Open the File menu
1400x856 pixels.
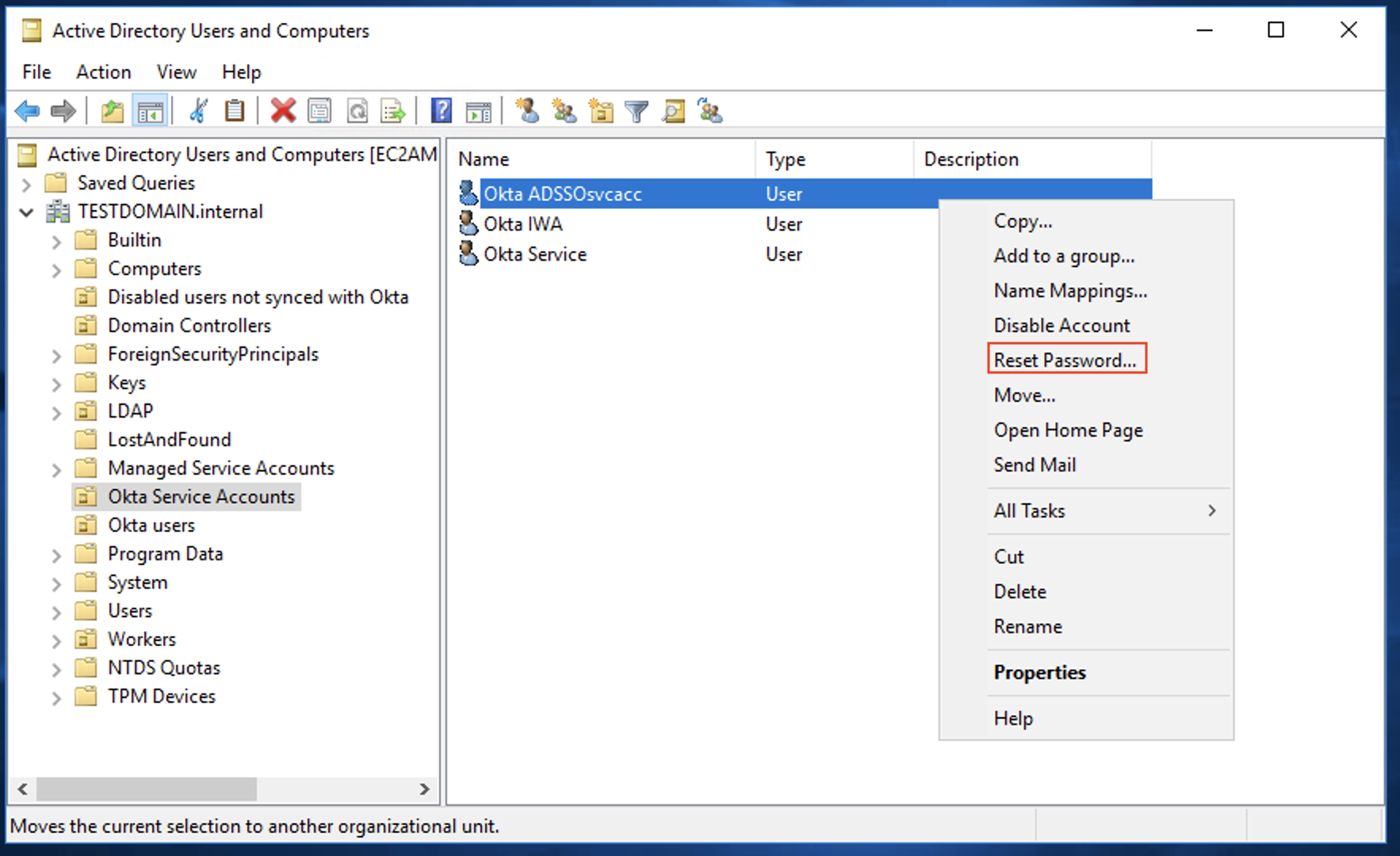coord(36,72)
